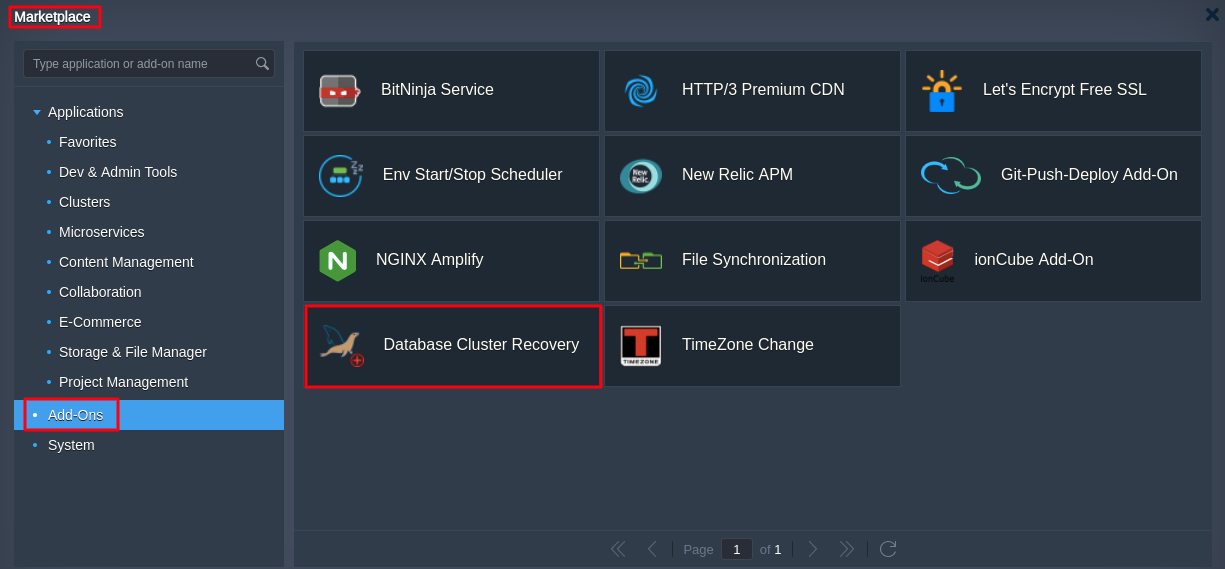Go to the next page
The width and height of the screenshot is (1225, 569).
click(813, 549)
